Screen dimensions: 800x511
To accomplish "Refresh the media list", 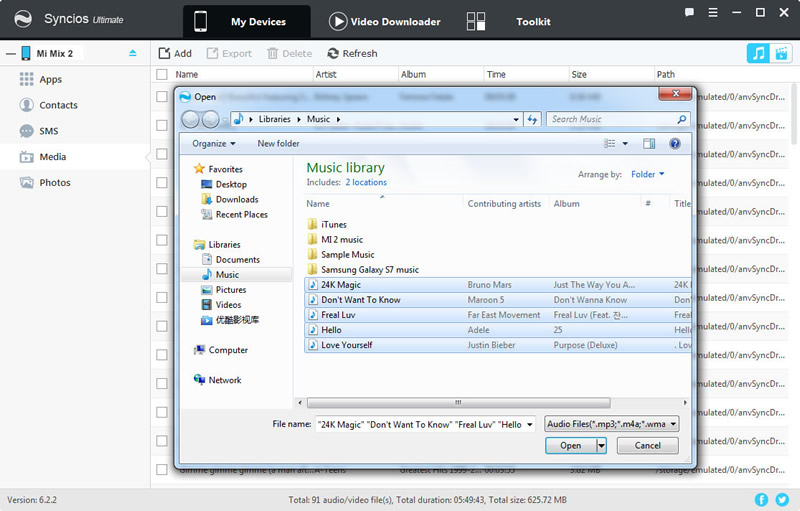I will coord(352,54).
